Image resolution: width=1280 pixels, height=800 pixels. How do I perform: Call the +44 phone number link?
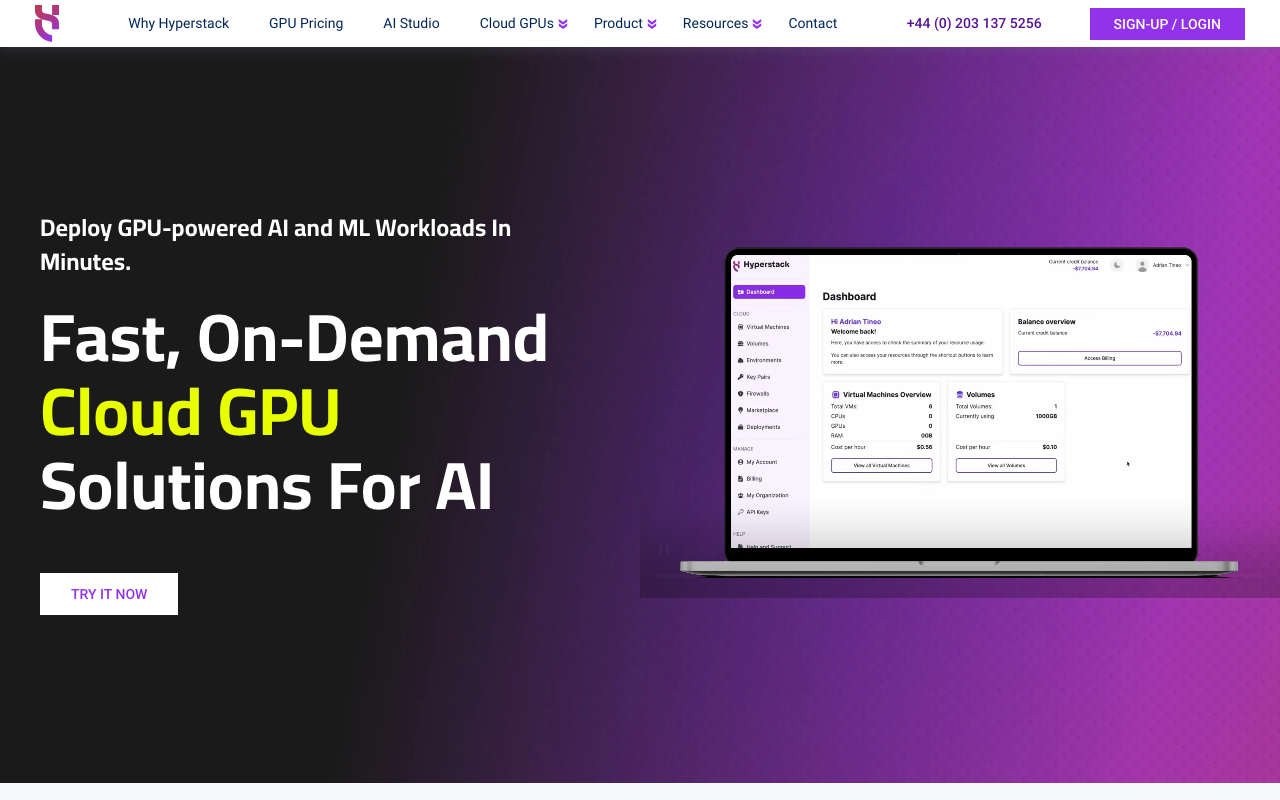974,23
